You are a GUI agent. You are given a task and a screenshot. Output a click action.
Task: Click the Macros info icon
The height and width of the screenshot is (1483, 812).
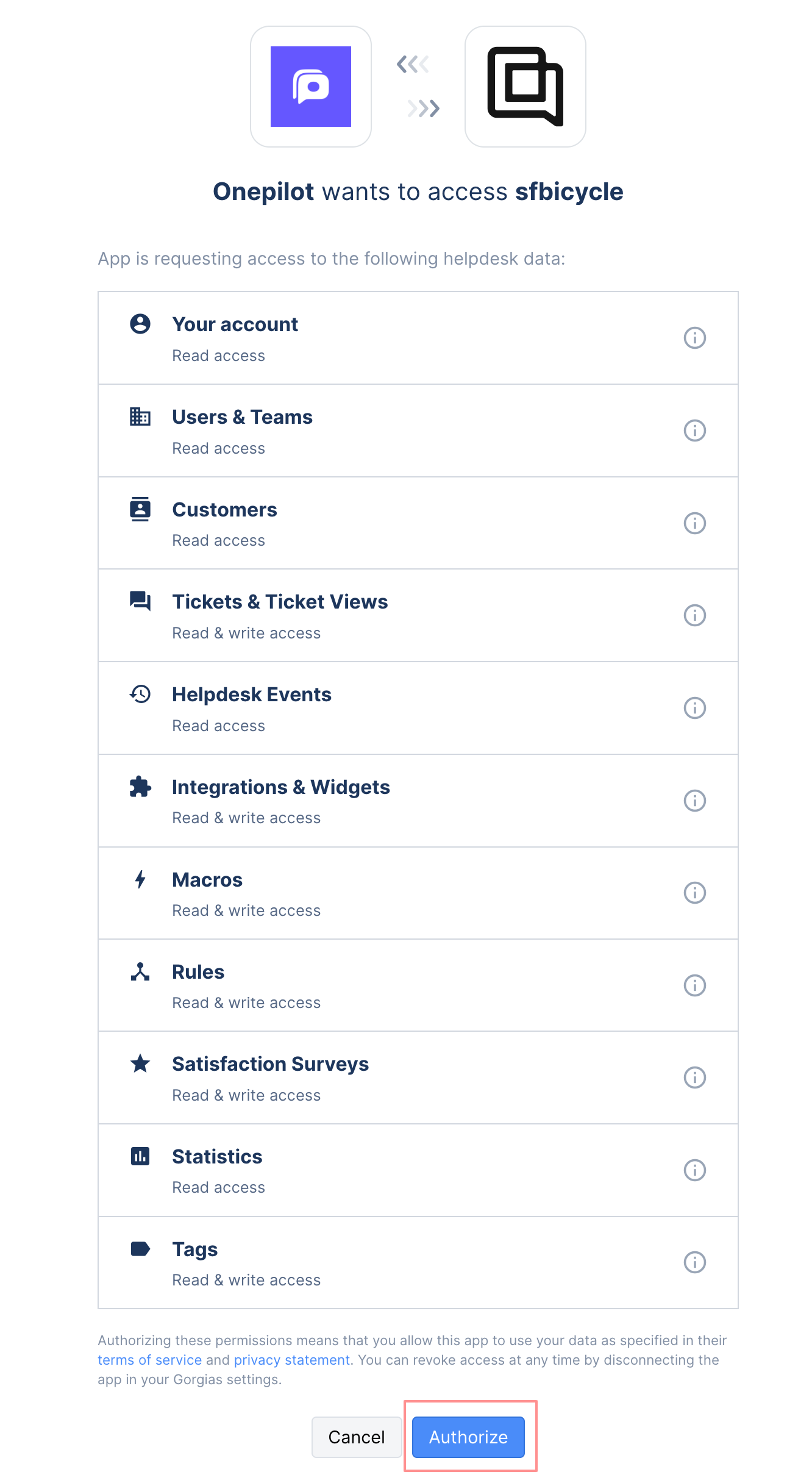tap(694, 893)
